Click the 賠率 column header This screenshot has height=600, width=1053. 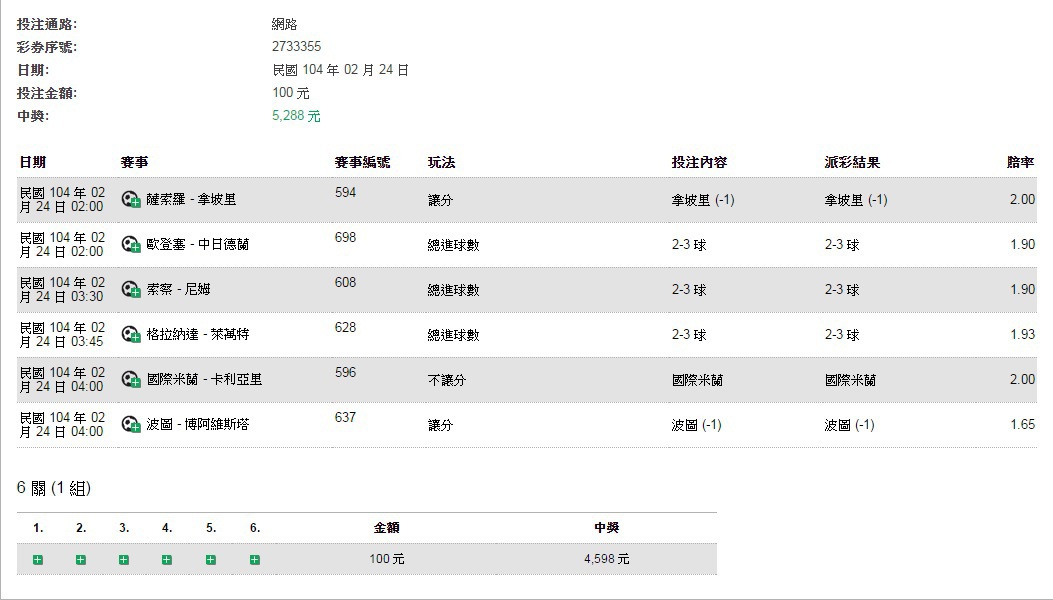pyautogui.click(x=1020, y=162)
